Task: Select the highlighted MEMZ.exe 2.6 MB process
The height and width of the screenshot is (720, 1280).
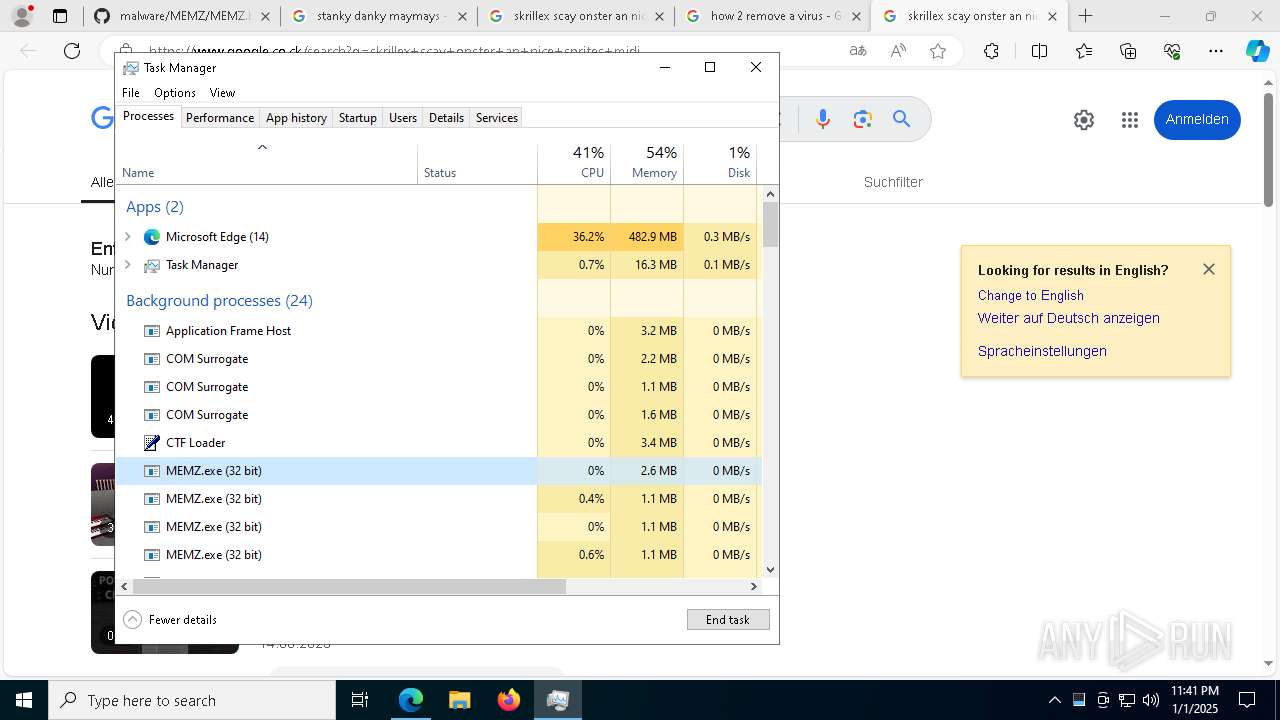Action: (439, 471)
